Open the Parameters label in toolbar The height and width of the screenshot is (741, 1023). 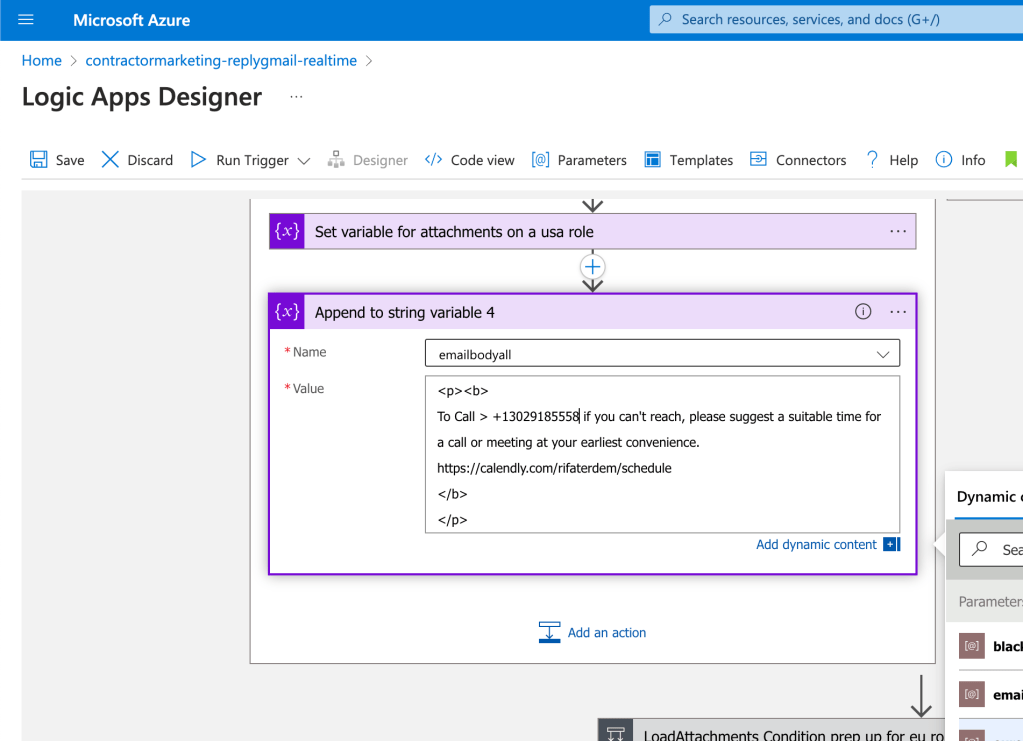[592, 160]
